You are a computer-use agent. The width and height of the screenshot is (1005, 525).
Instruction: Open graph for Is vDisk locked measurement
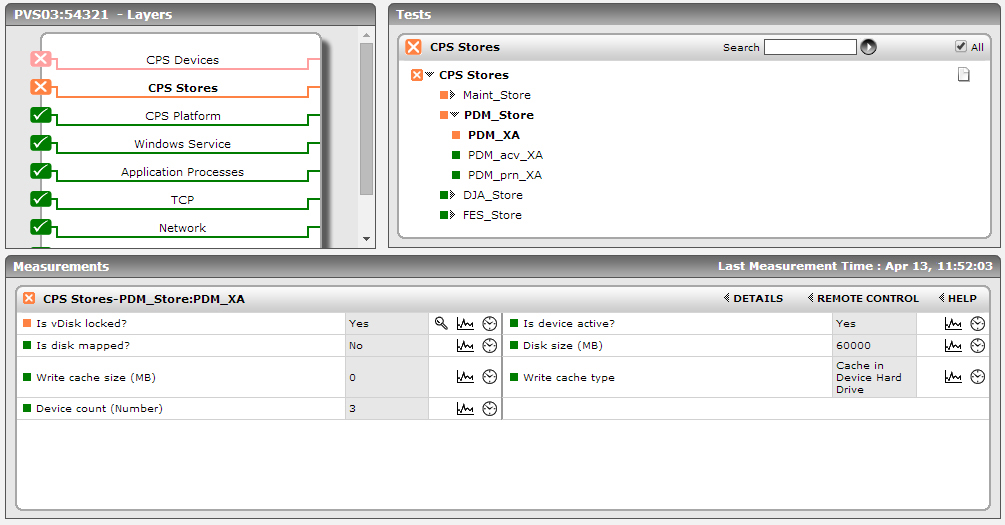click(x=465, y=324)
